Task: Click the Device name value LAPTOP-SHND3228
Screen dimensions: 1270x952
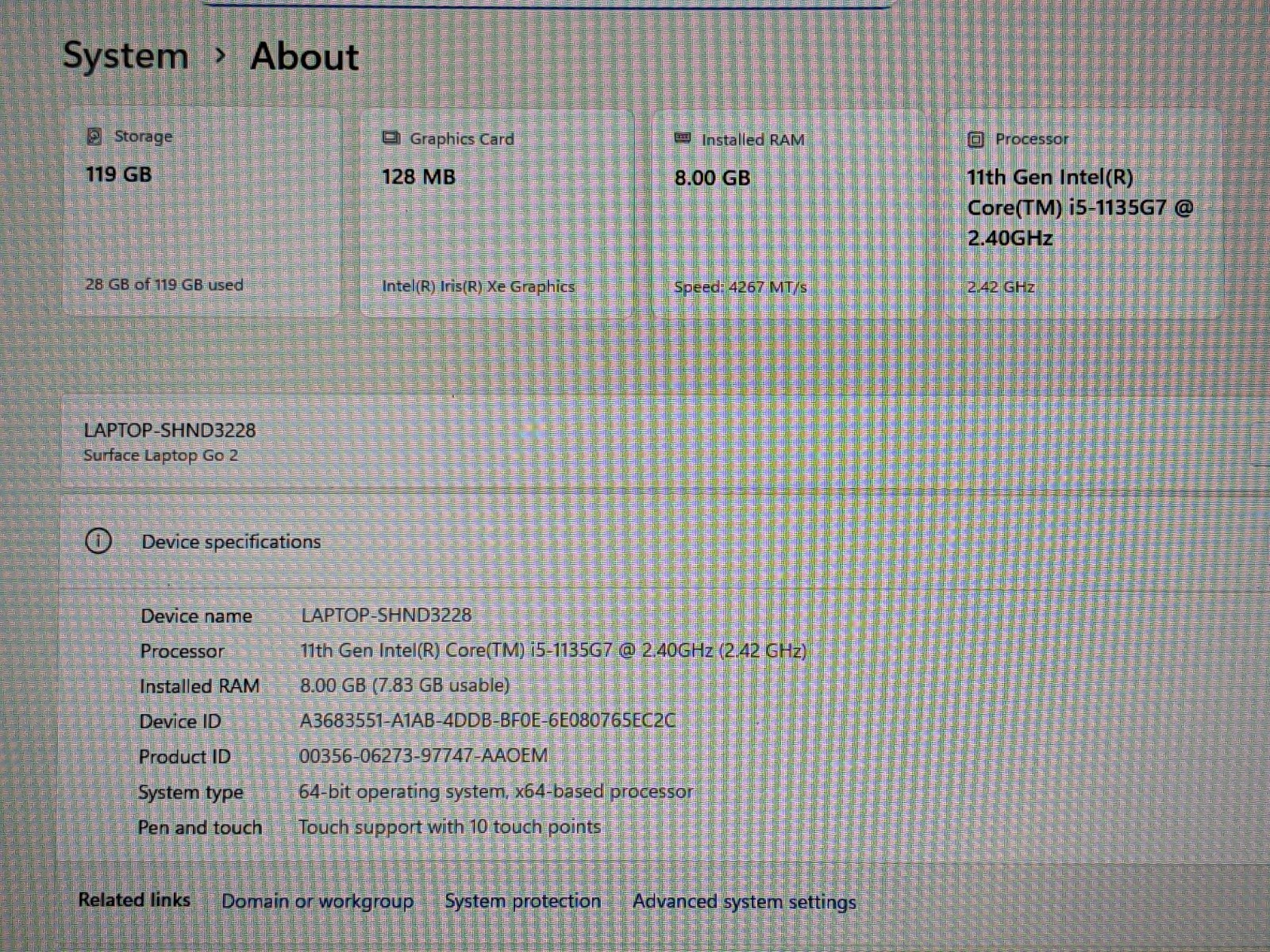Action: point(386,615)
